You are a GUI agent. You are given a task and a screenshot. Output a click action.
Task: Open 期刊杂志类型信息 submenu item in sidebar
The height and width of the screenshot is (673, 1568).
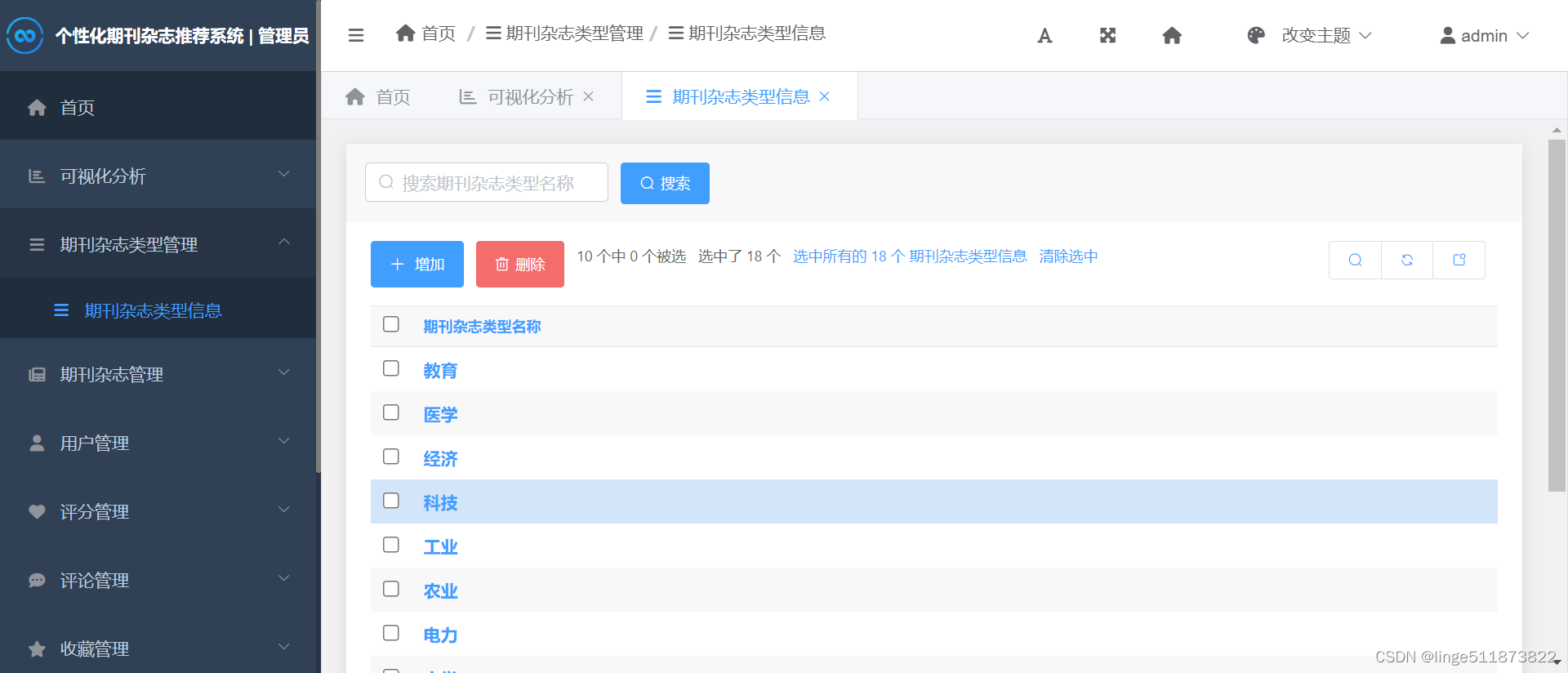(158, 310)
